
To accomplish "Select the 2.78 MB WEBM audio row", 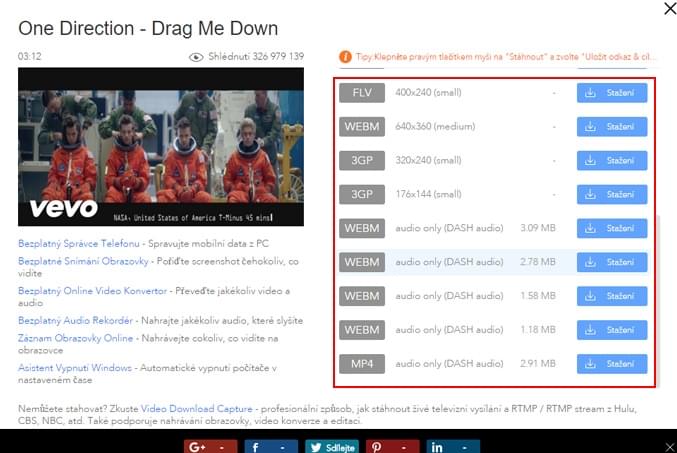I will (x=450, y=262).
